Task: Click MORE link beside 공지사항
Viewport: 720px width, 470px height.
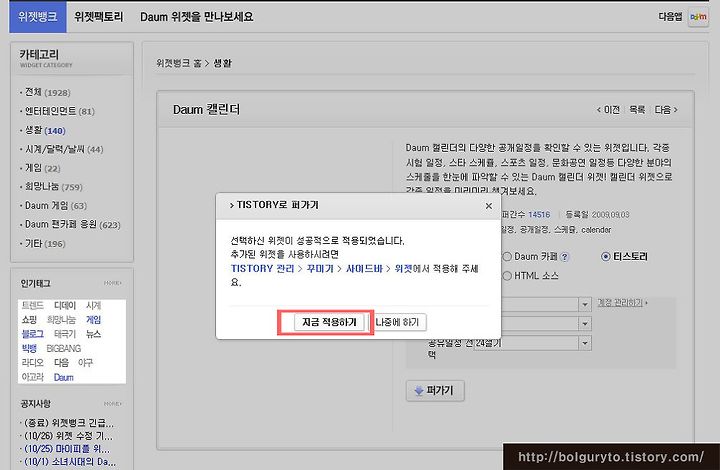Action: (112, 404)
